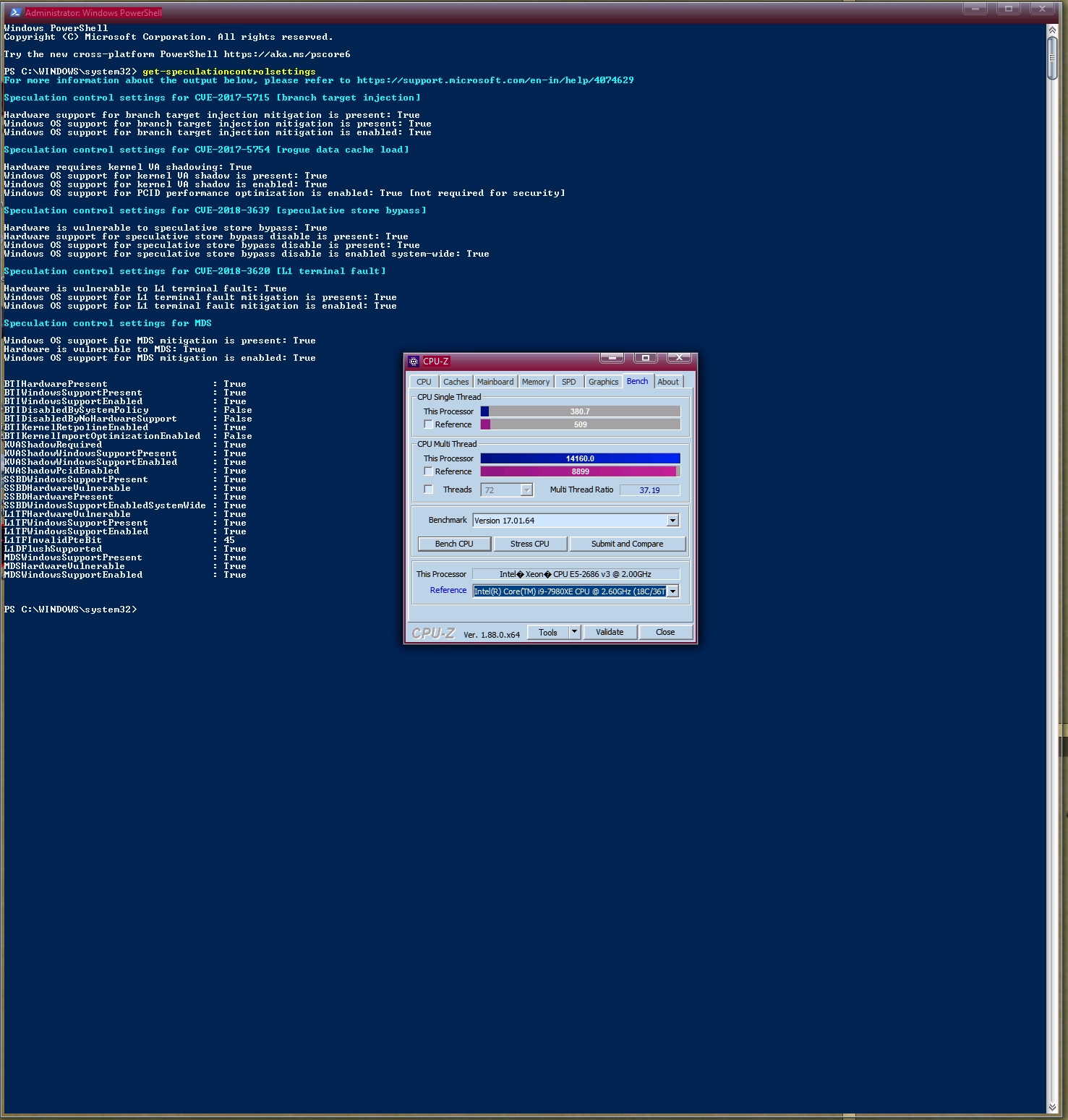Enable the Multi Thread Reference checkbox
This screenshot has width=1068, height=1120.
pos(428,471)
